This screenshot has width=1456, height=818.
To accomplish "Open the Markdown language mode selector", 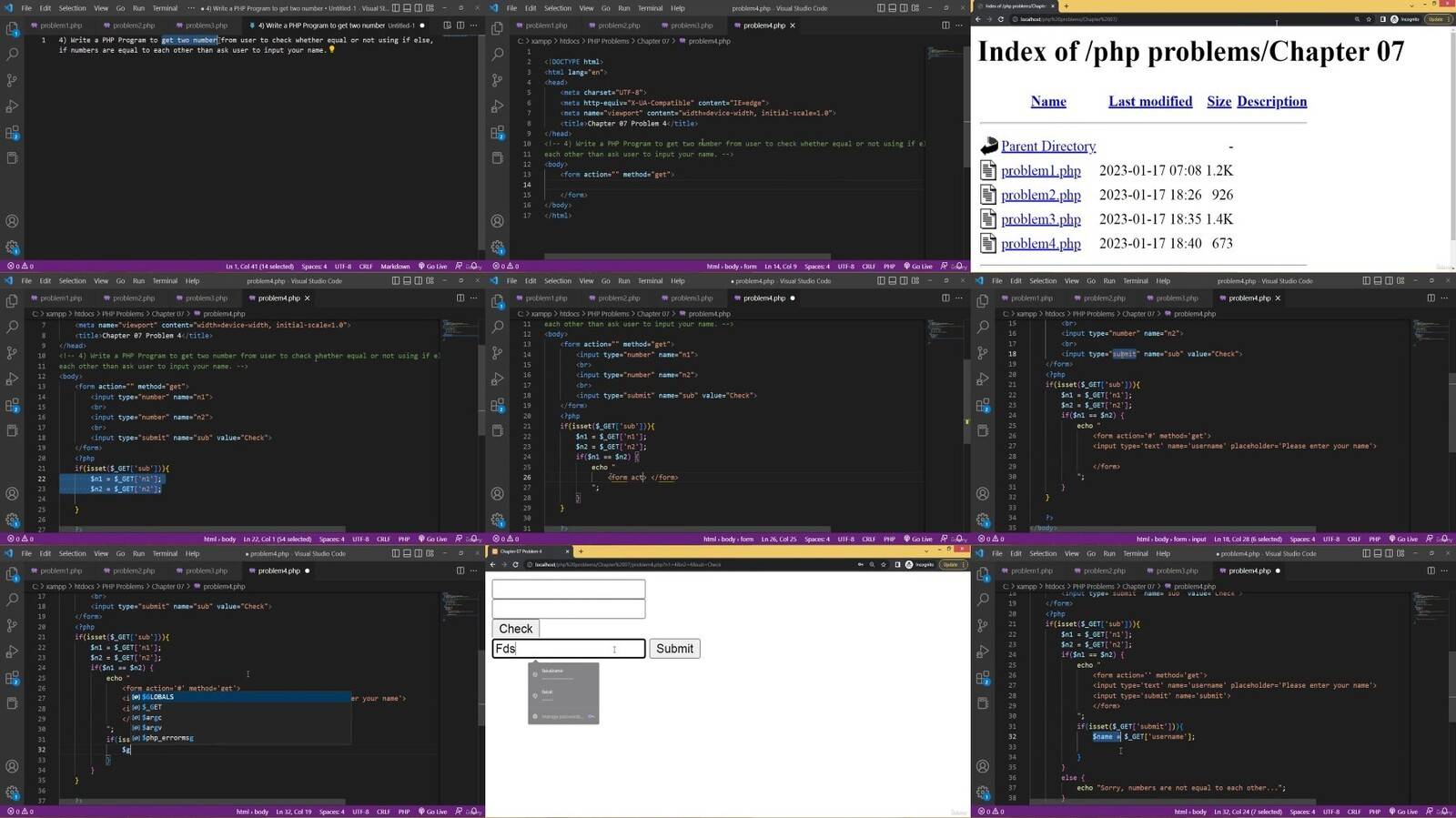I will (x=395, y=267).
